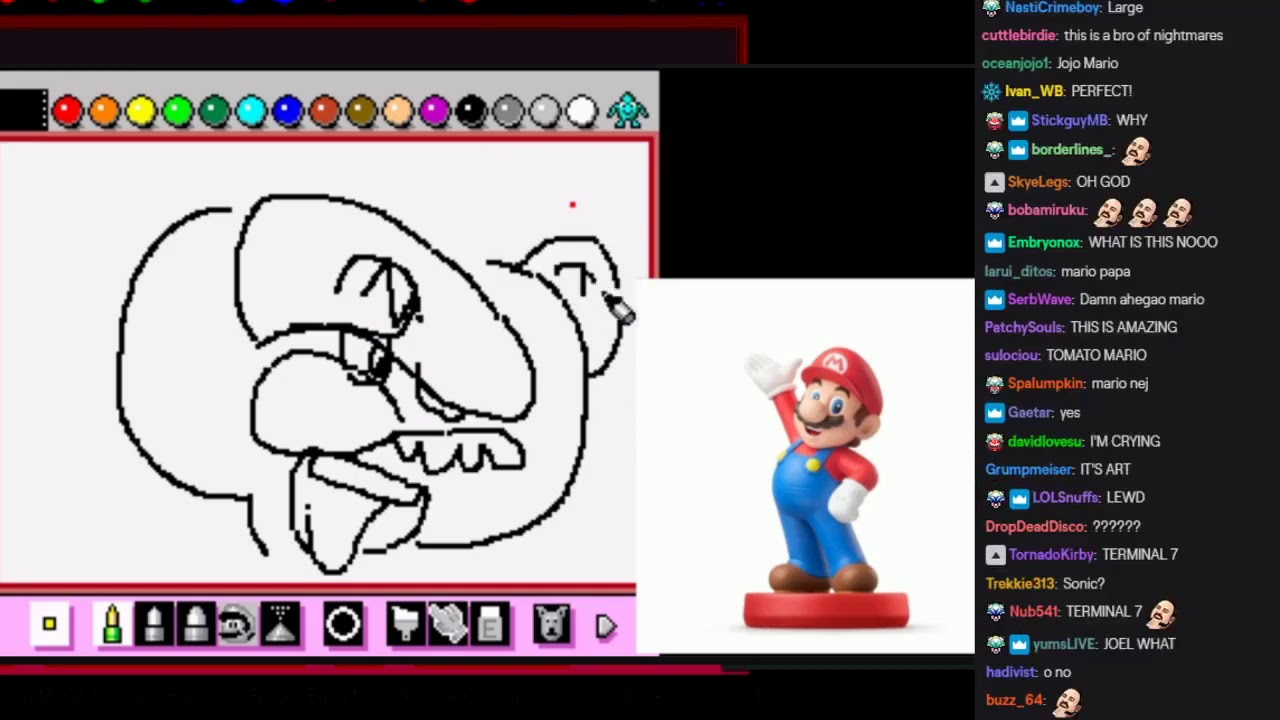The height and width of the screenshot is (720, 1280).
Task: Pick the light green color ball
Action: click(x=177, y=111)
